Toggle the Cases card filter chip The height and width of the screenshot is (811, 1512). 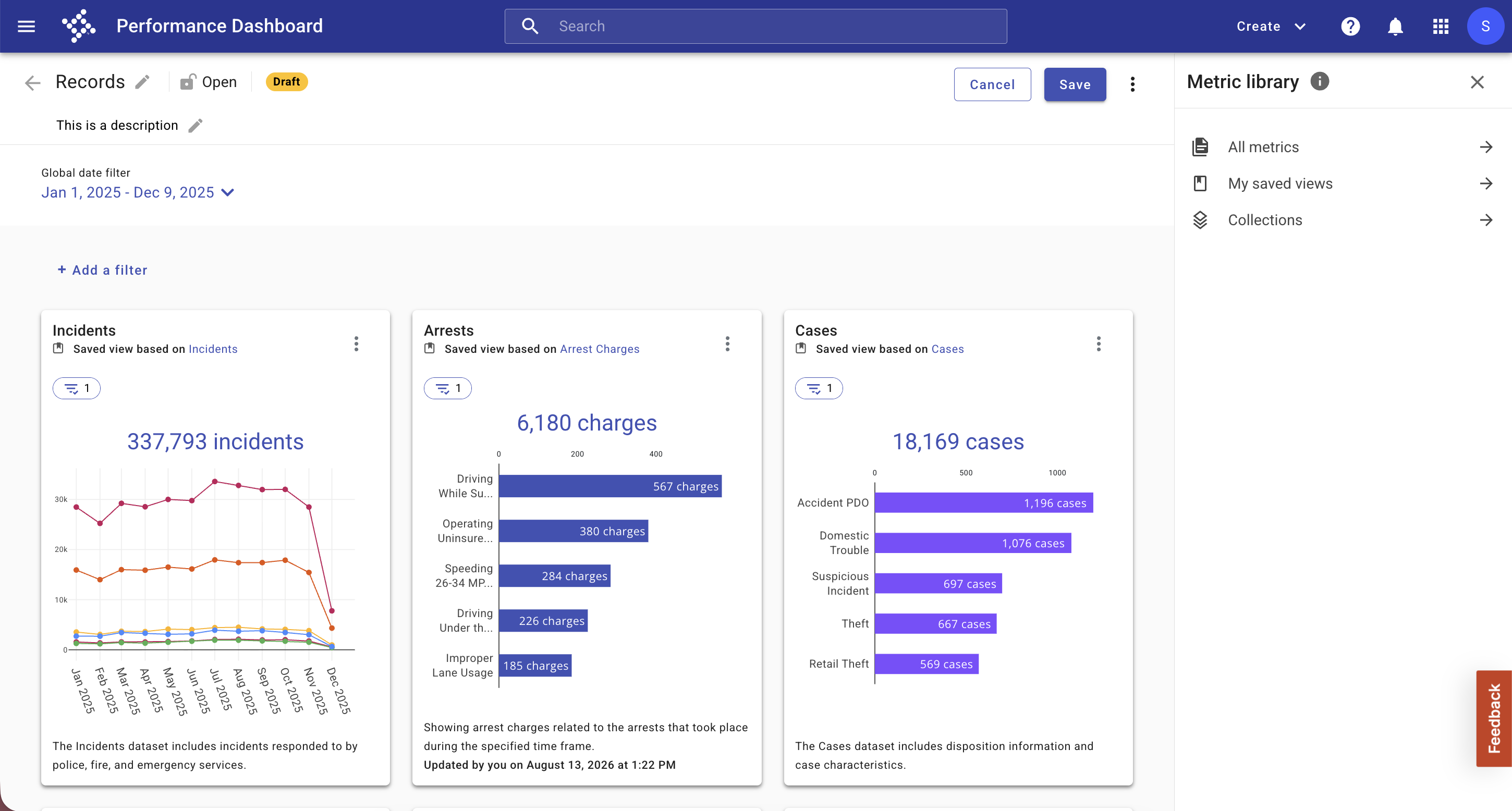(x=819, y=388)
